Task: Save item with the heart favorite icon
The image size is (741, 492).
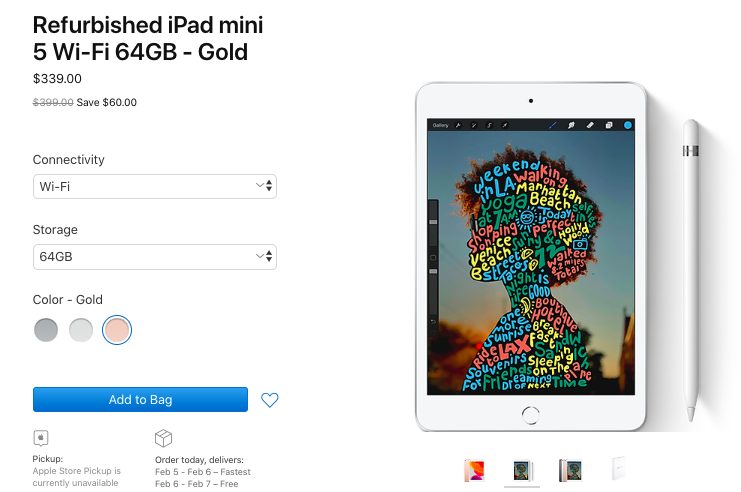Action: [x=270, y=400]
